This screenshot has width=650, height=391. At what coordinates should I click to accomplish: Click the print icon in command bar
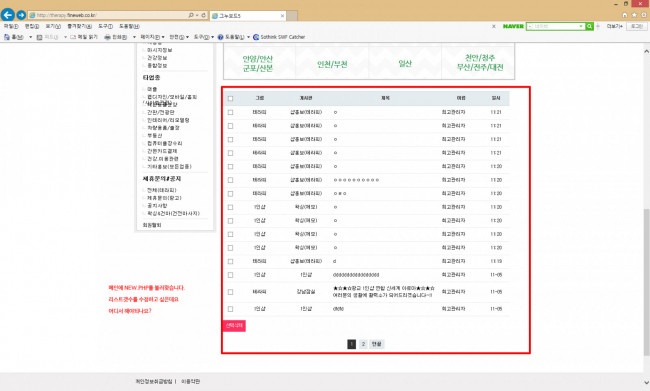(107, 37)
